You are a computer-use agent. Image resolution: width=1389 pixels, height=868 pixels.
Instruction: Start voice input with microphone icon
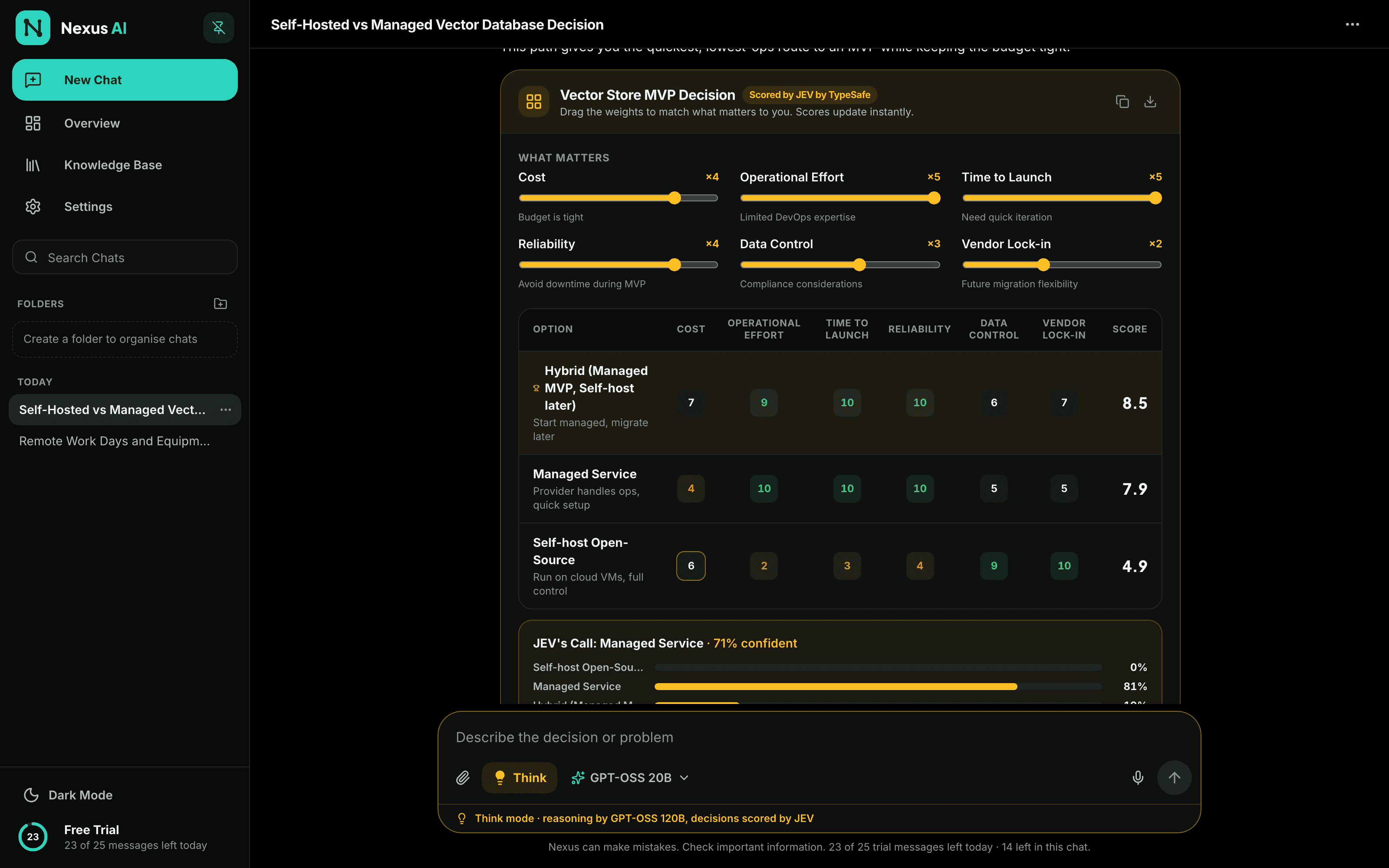[x=1138, y=777]
